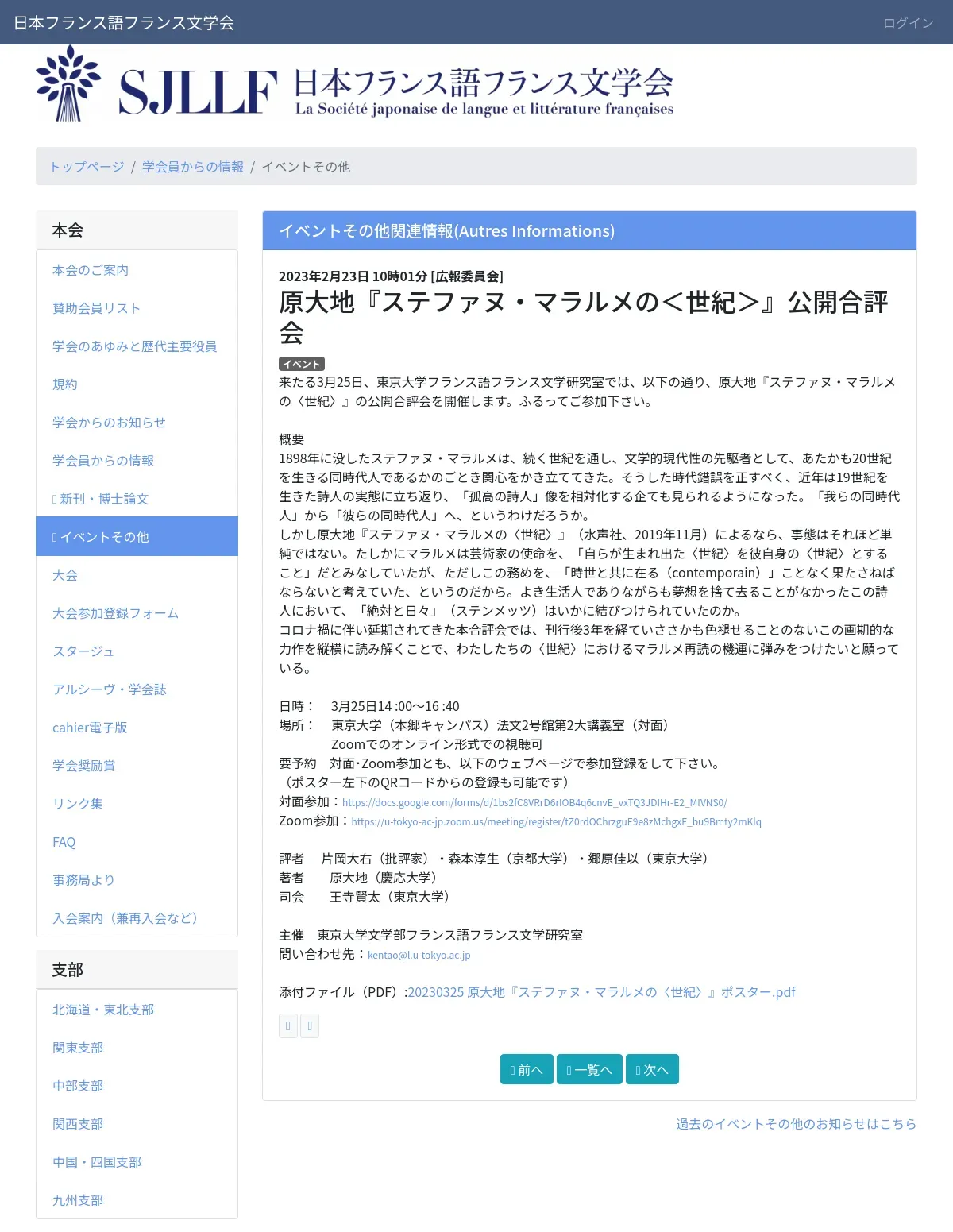
Task: Open 大会 sidebar item
Action: tap(137, 575)
